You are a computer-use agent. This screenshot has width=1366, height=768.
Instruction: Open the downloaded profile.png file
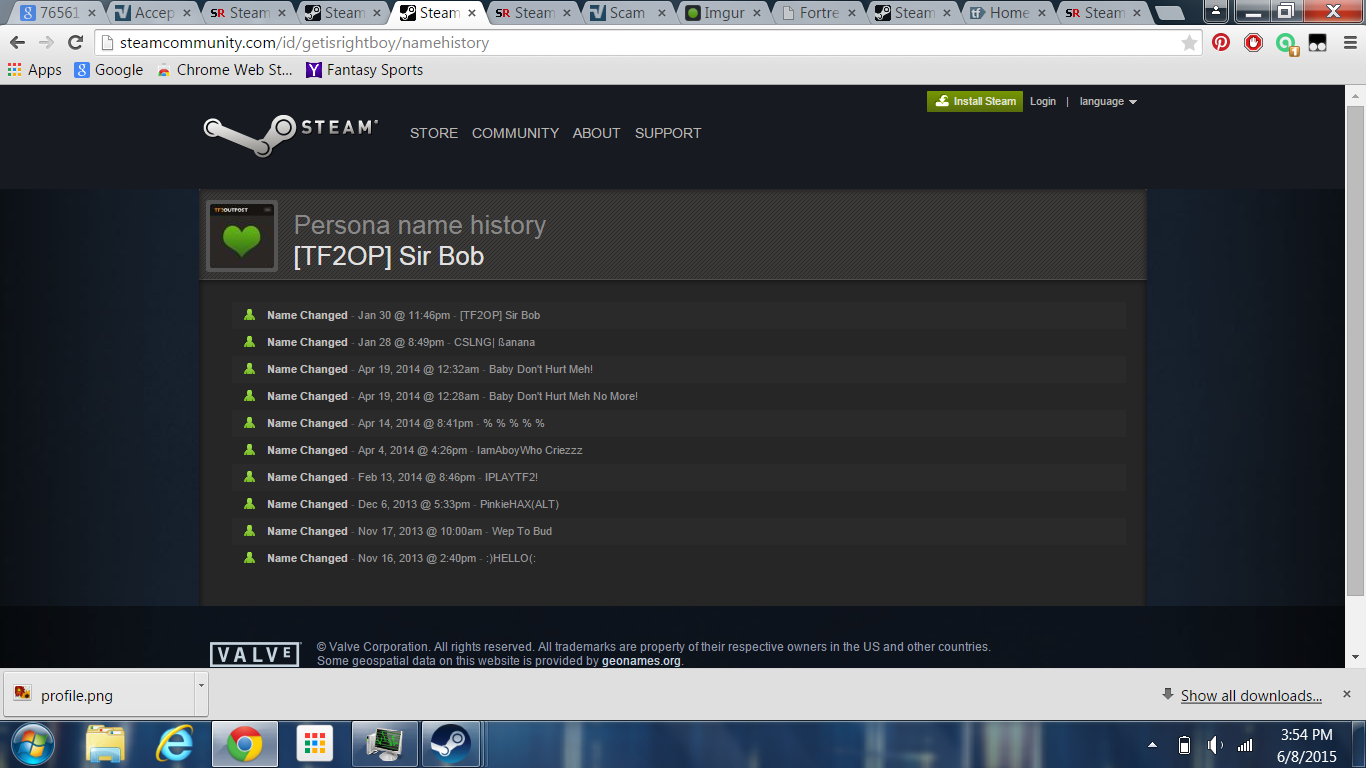(x=99, y=695)
